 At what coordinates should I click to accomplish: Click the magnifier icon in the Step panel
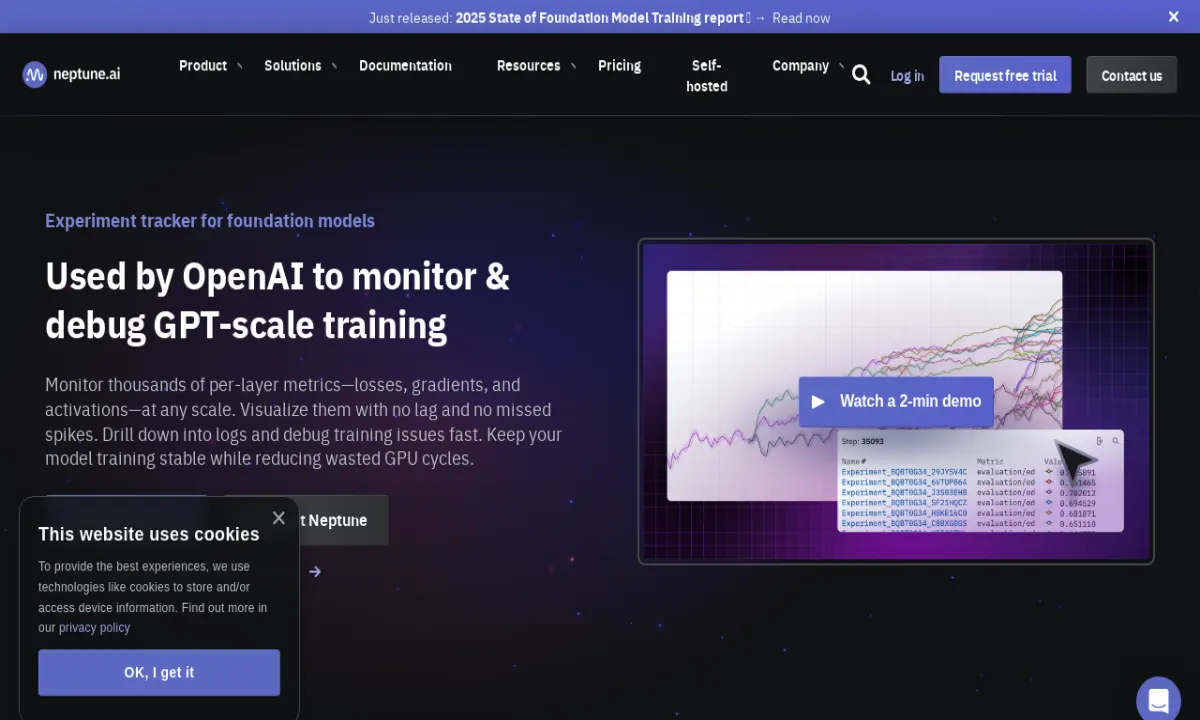click(x=1115, y=441)
